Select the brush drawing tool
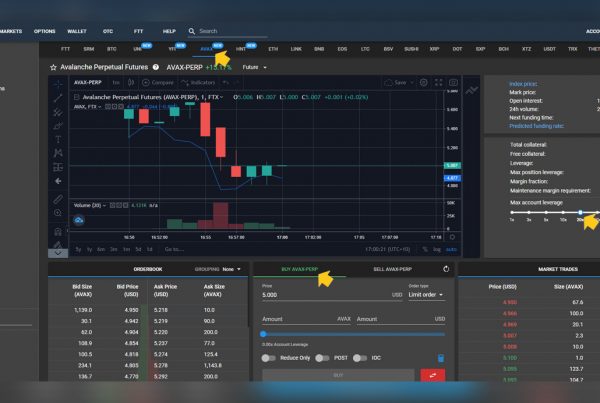 click(58, 126)
